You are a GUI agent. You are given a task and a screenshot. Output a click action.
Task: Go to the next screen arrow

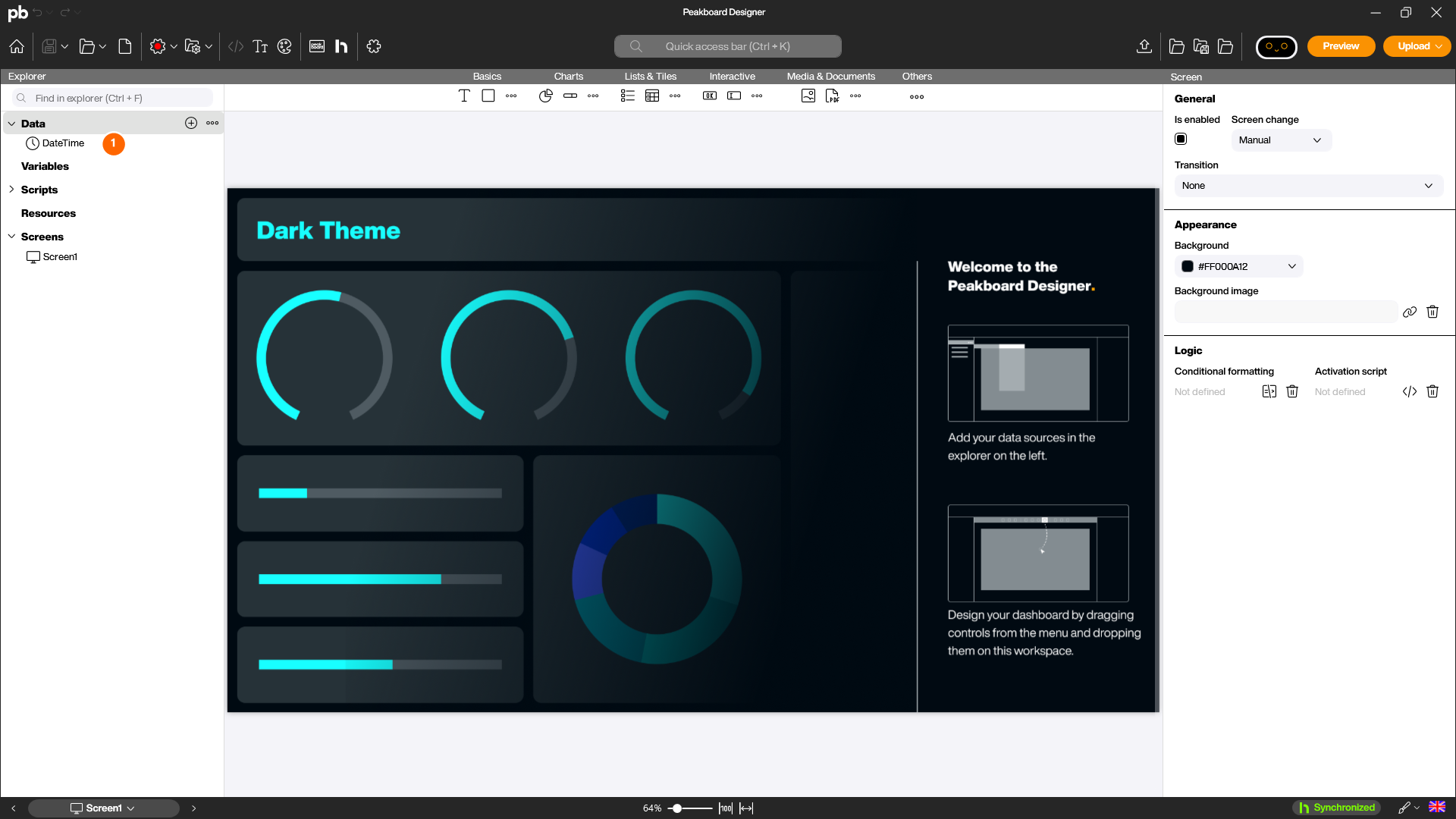point(193,808)
